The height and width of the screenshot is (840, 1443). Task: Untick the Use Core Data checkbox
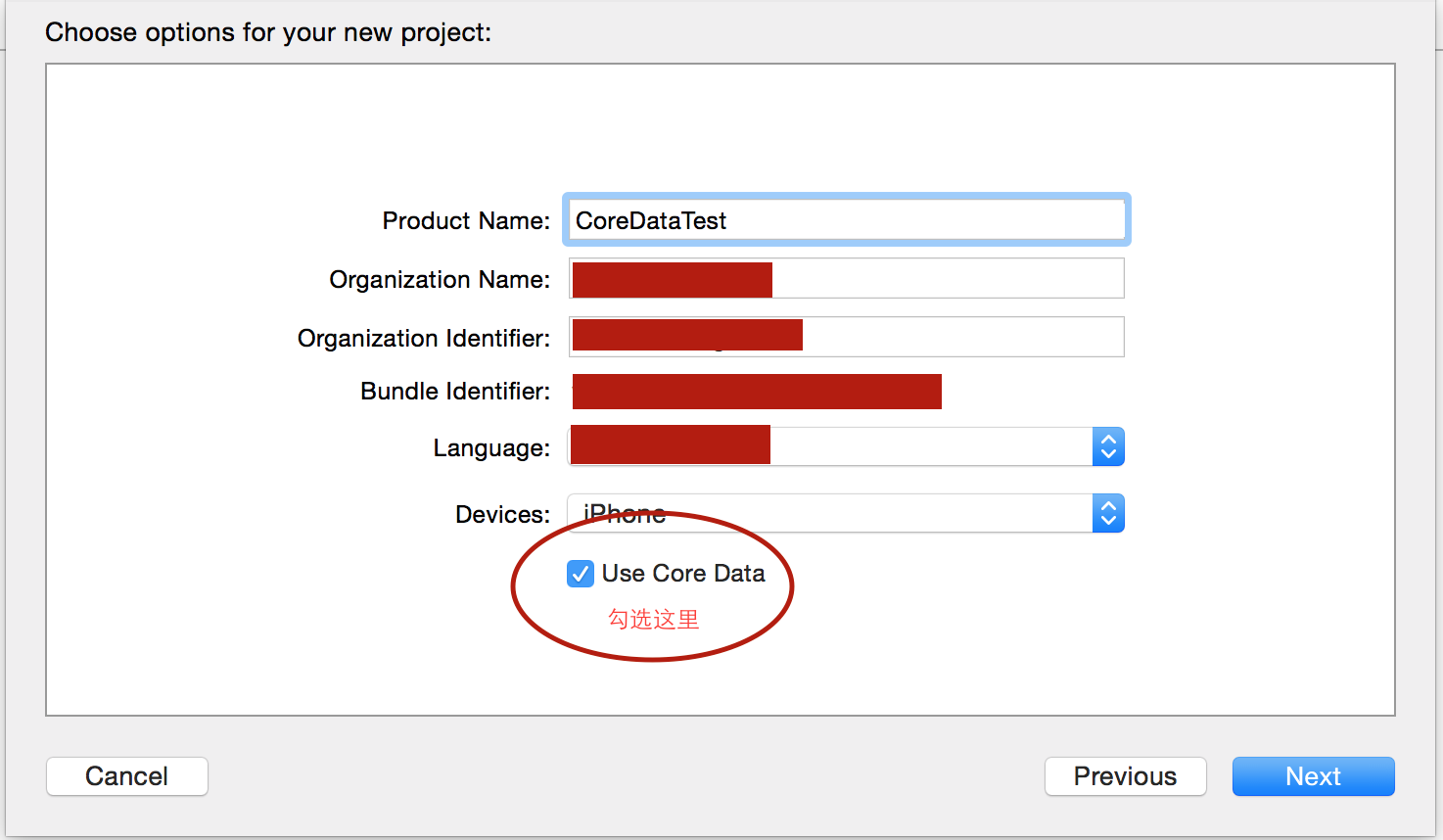coord(581,574)
